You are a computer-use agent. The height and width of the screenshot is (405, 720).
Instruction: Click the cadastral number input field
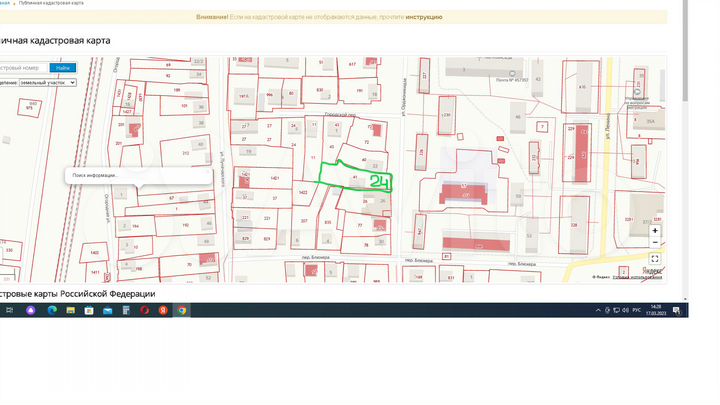tap(22, 68)
